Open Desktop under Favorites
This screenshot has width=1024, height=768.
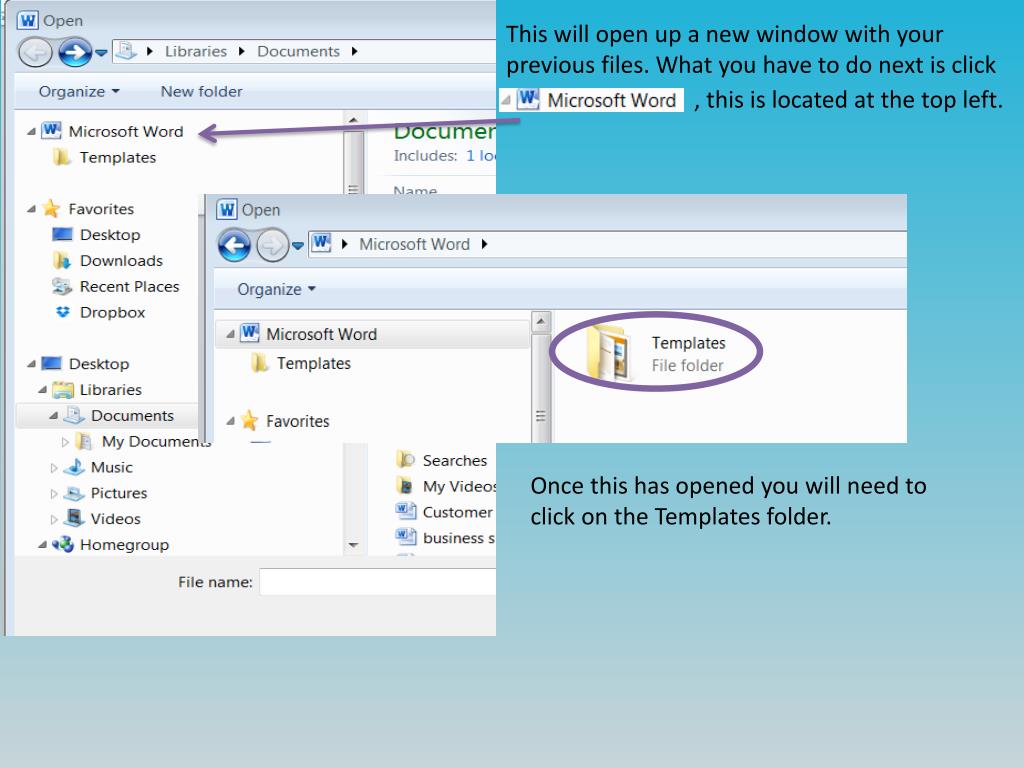pyautogui.click(x=110, y=234)
